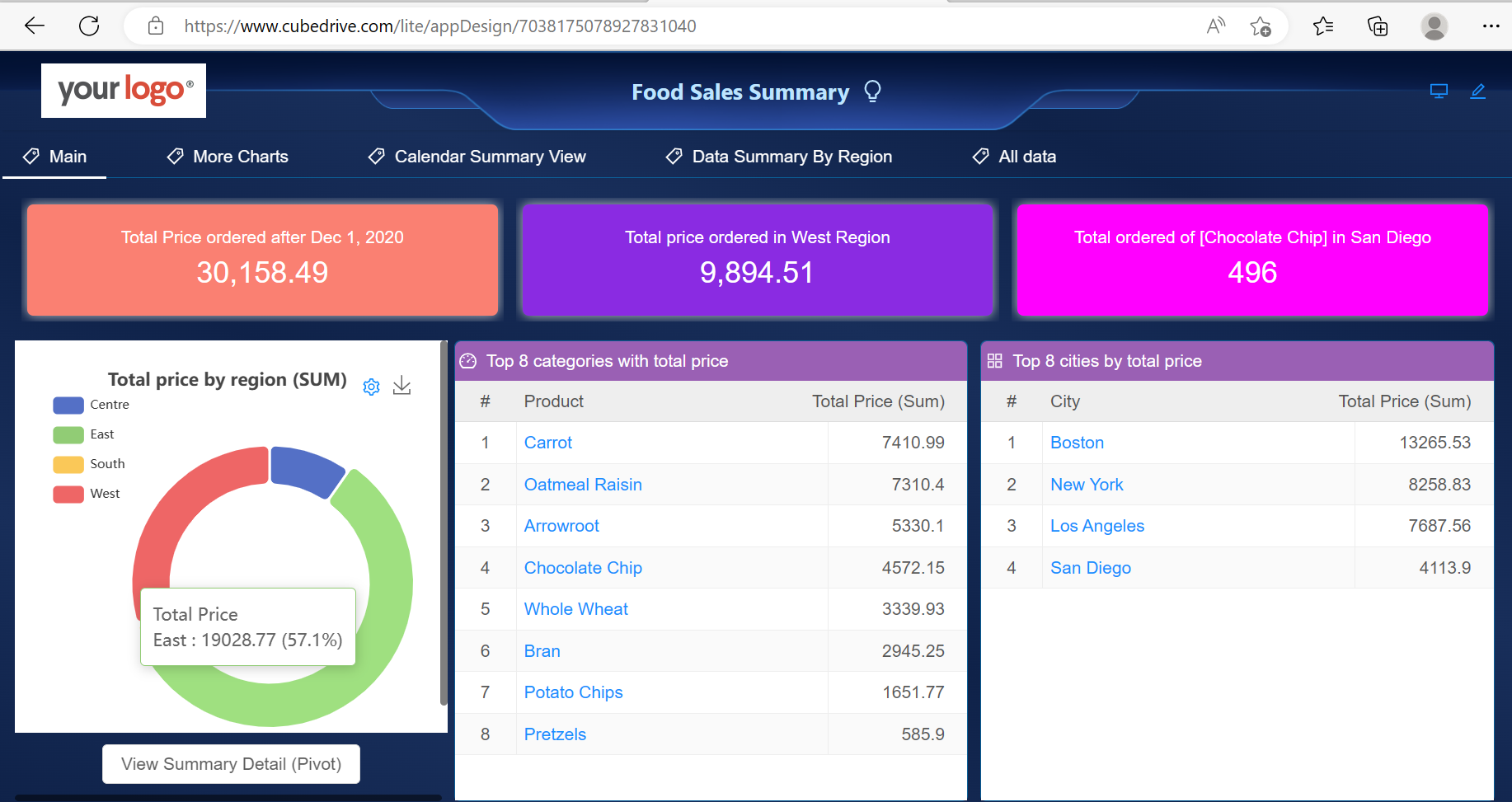The image size is (1512, 802).
Task: Download the region chart image
Action: click(x=401, y=386)
